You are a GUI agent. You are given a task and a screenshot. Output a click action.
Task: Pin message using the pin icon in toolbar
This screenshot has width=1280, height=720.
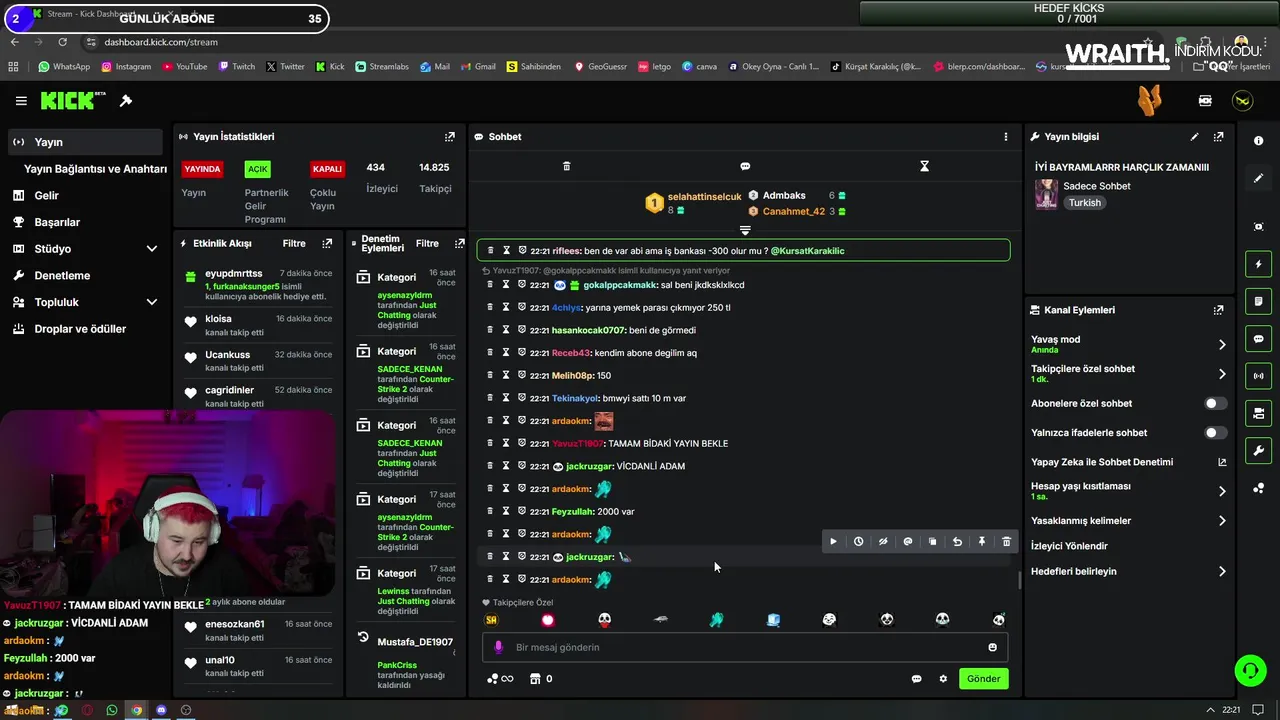point(982,541)
